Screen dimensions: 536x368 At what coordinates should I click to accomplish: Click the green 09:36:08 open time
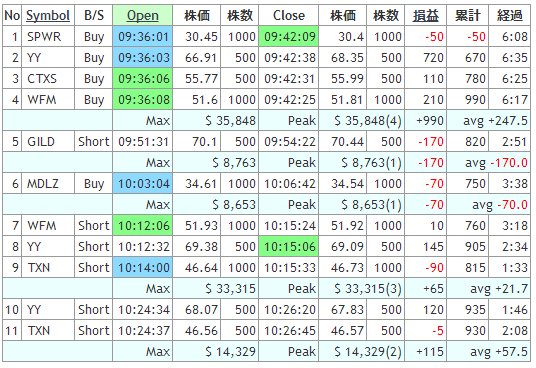(143, 99)
